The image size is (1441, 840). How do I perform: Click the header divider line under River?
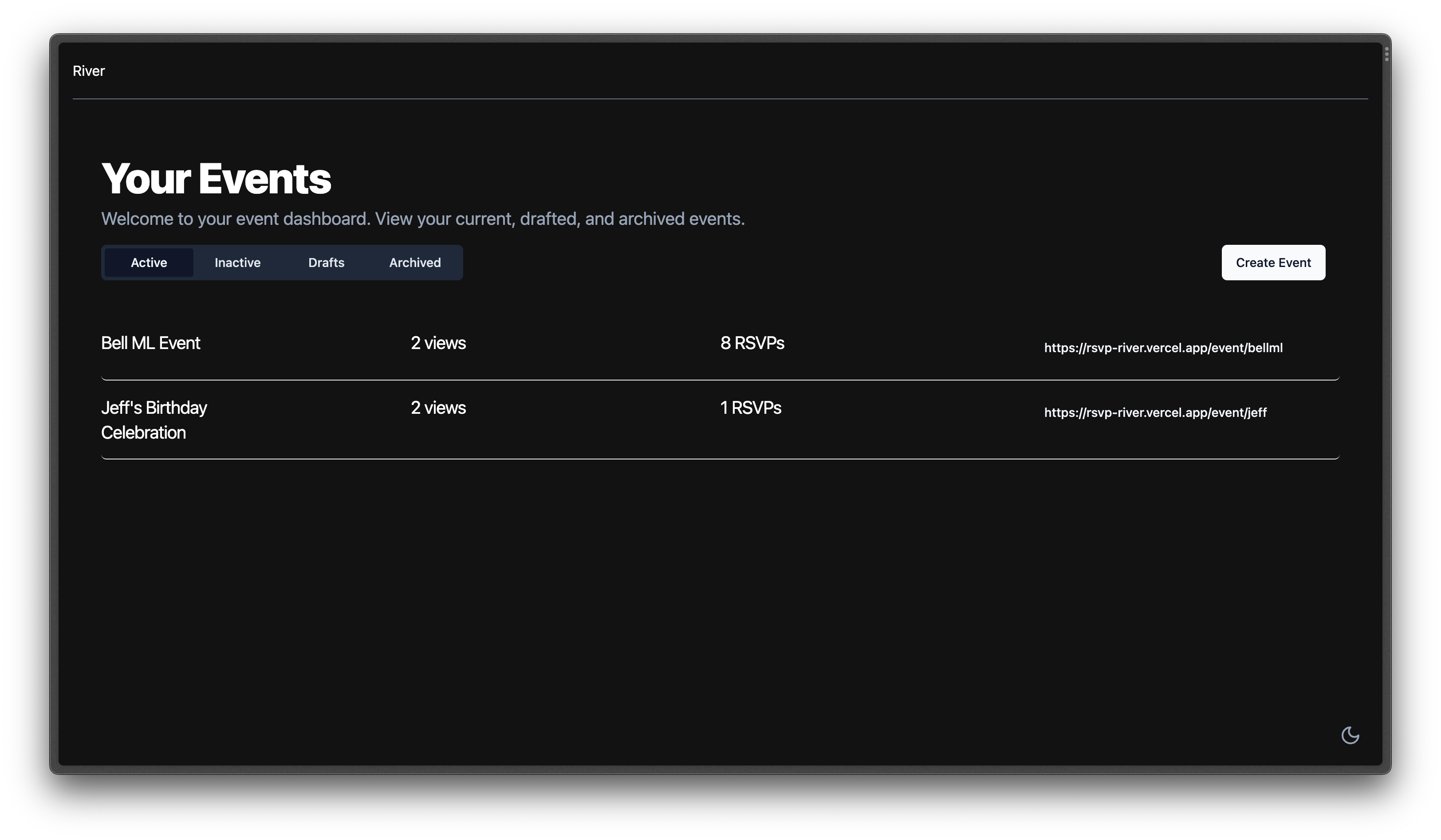click(x=720, y=99)
